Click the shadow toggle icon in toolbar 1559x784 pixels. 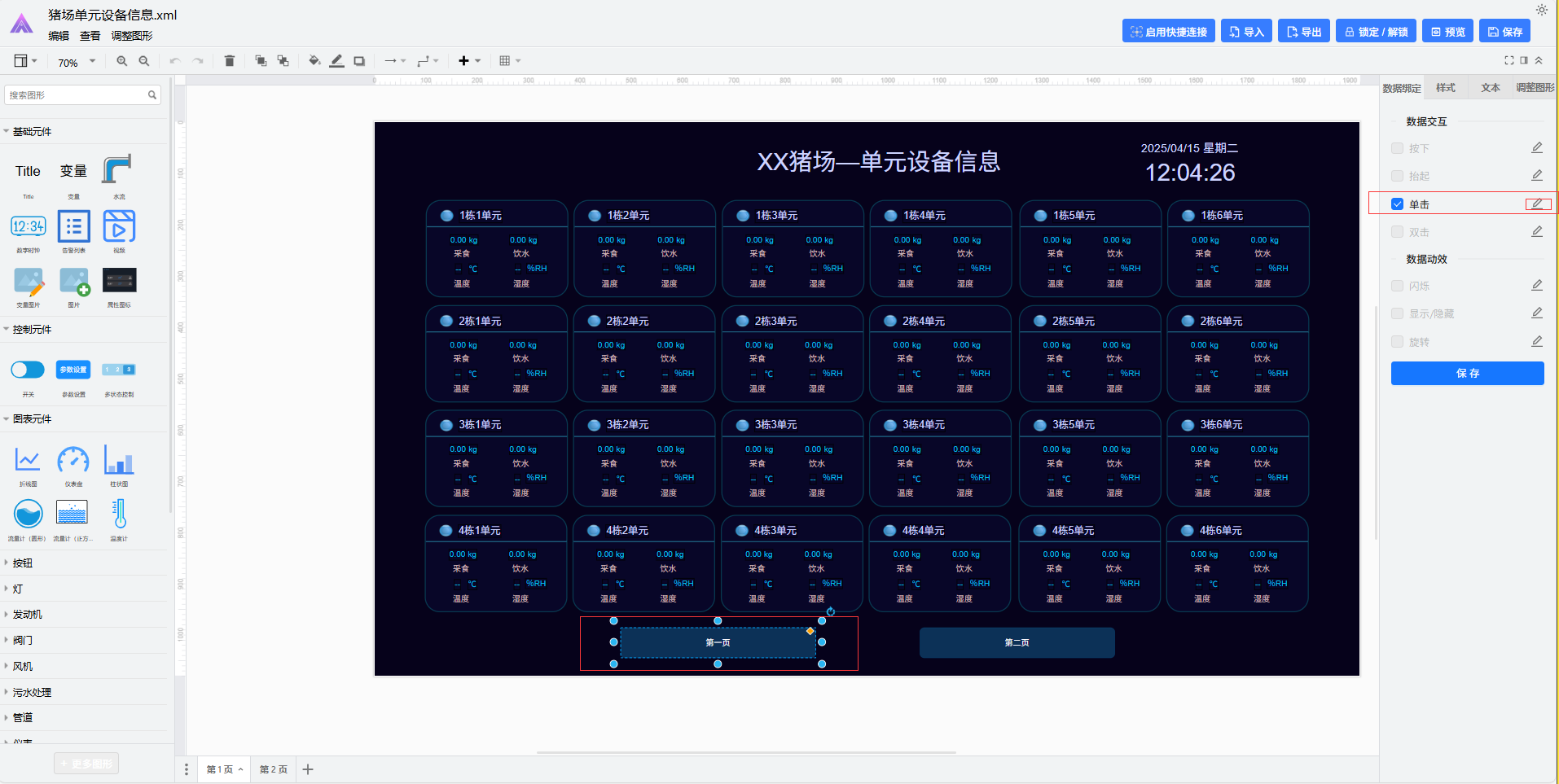[359, 61]
